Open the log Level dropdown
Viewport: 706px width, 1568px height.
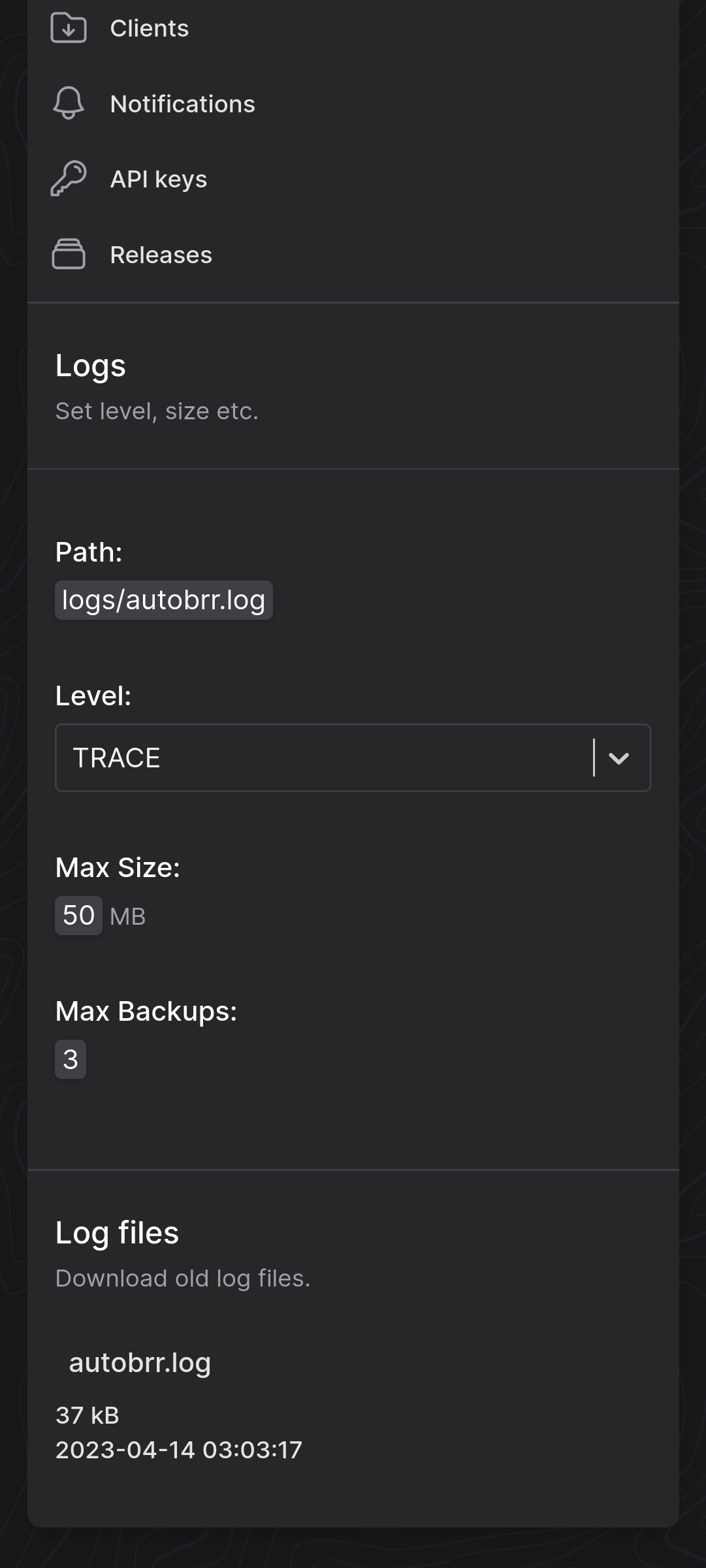pyautogui.click(x=353, y=758)
